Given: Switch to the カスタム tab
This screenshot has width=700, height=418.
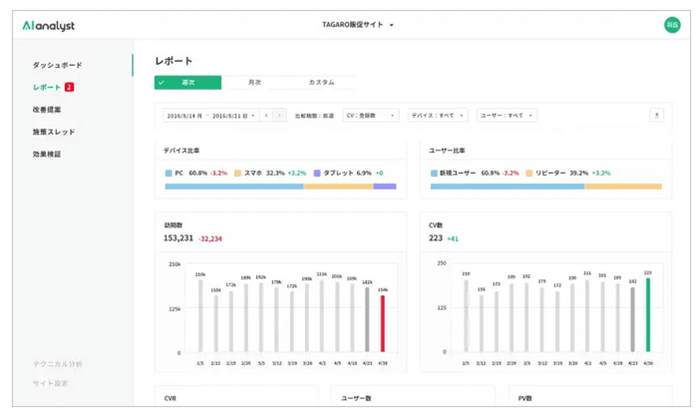Looking at the screenshot, I should point(321,82).
